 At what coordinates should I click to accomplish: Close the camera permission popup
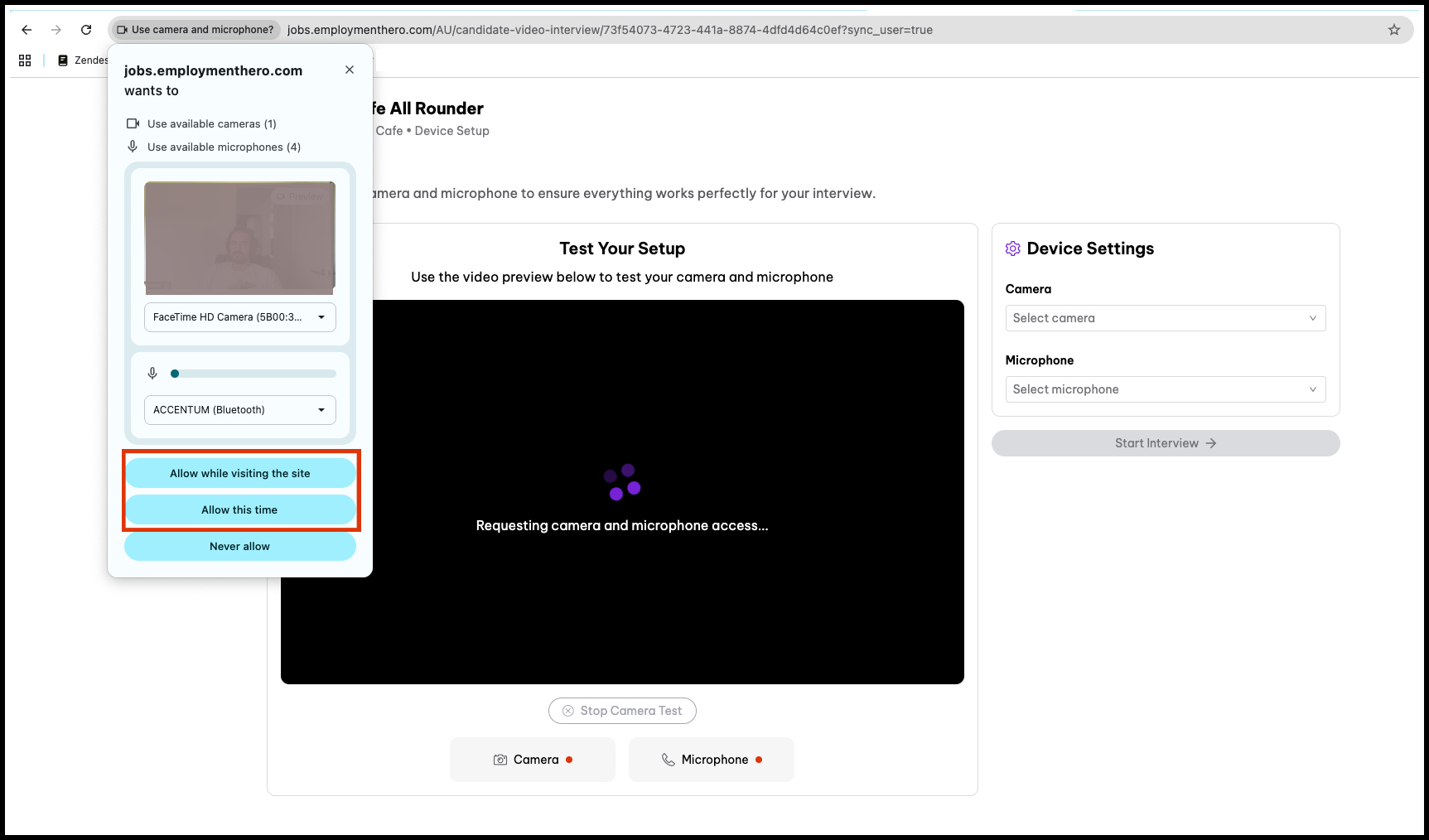click(350, 70)
